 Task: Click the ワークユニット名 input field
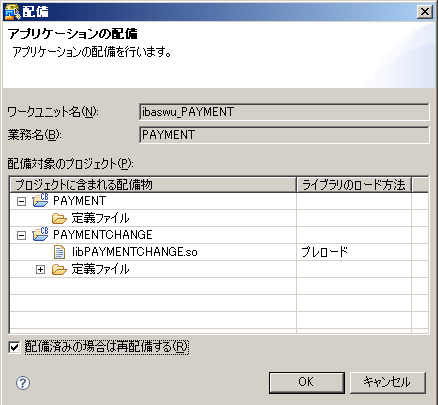point(284,112)
